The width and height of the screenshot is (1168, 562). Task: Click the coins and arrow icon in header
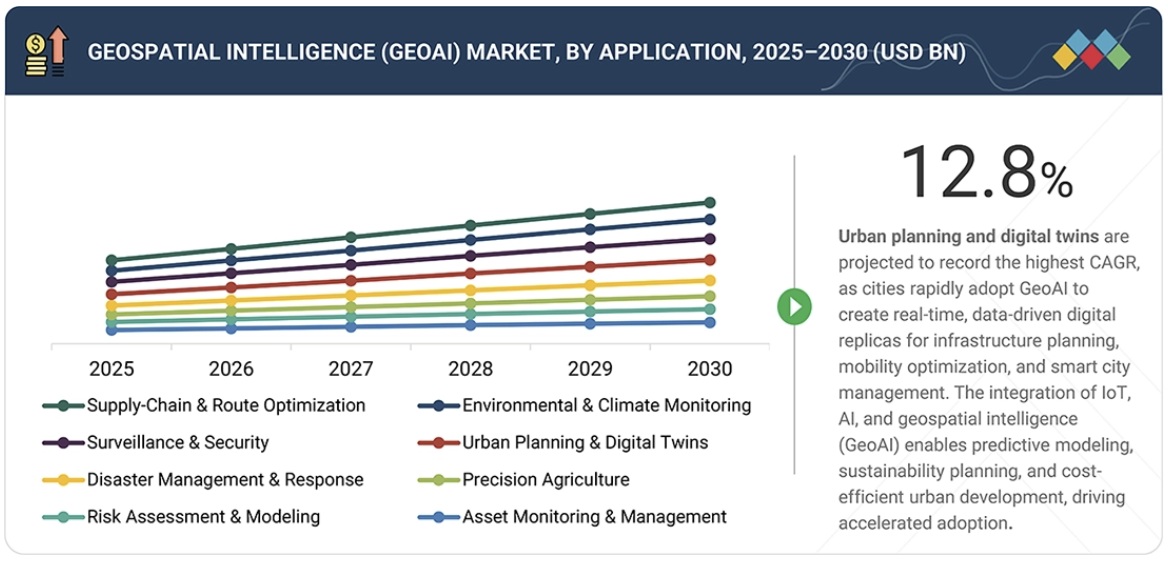[46, 52]
